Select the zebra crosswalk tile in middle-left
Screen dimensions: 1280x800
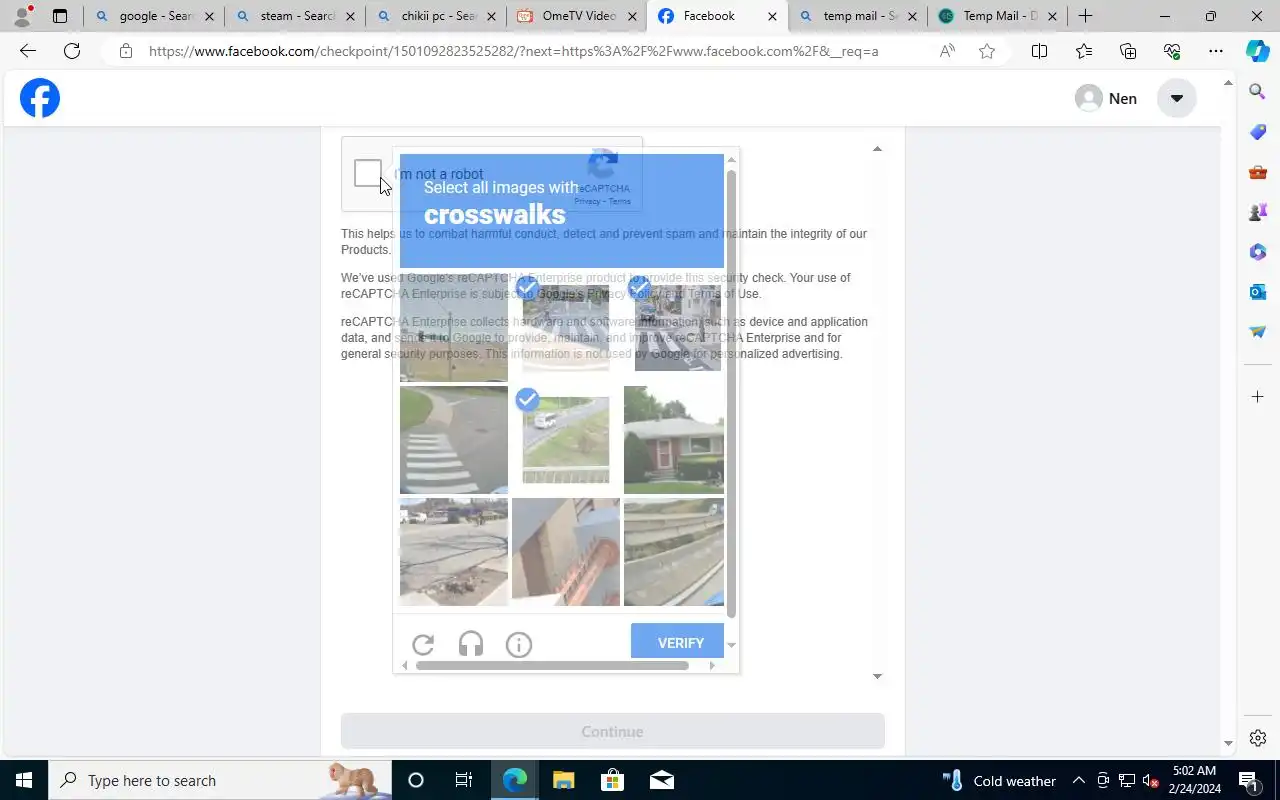click(x=454, y=440)
